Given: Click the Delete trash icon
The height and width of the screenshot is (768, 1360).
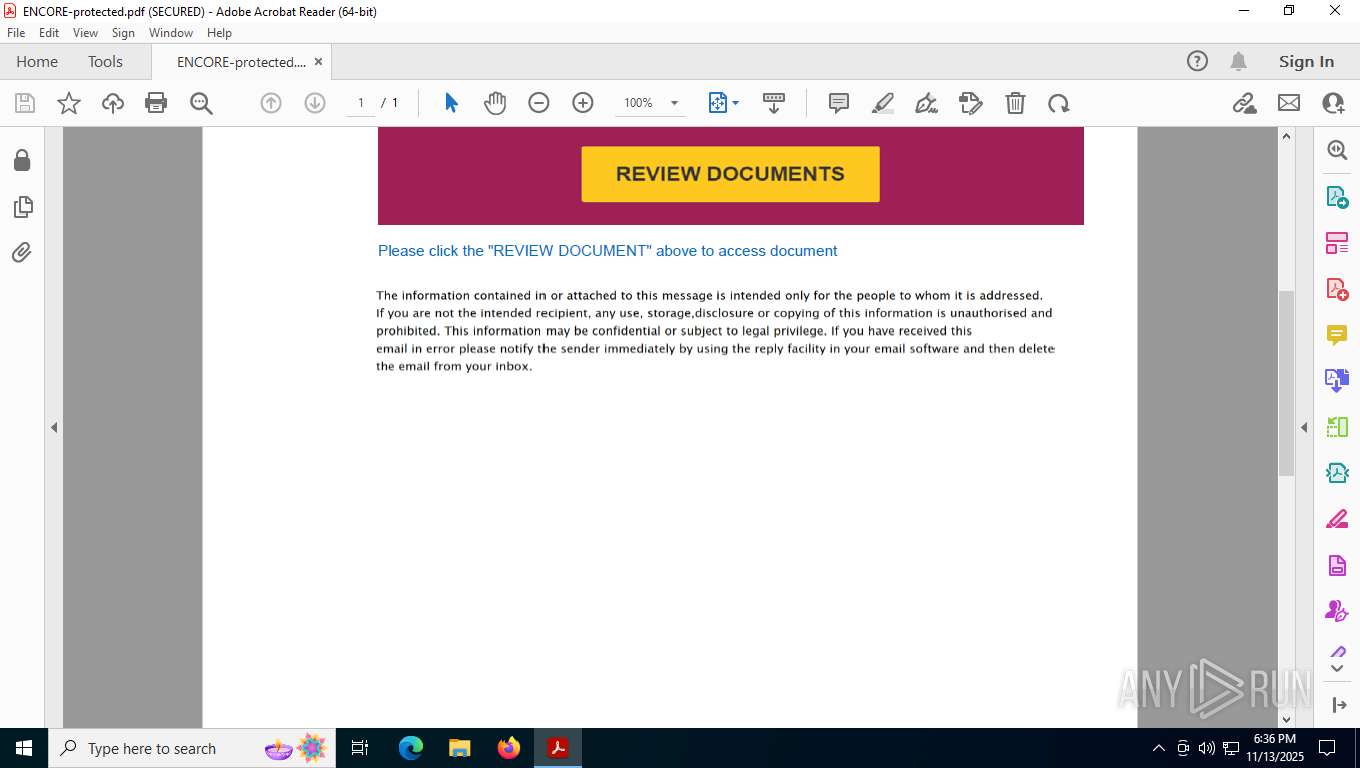Looking at the screenshot, I should pyautogui.click(x=1015, y=103).
